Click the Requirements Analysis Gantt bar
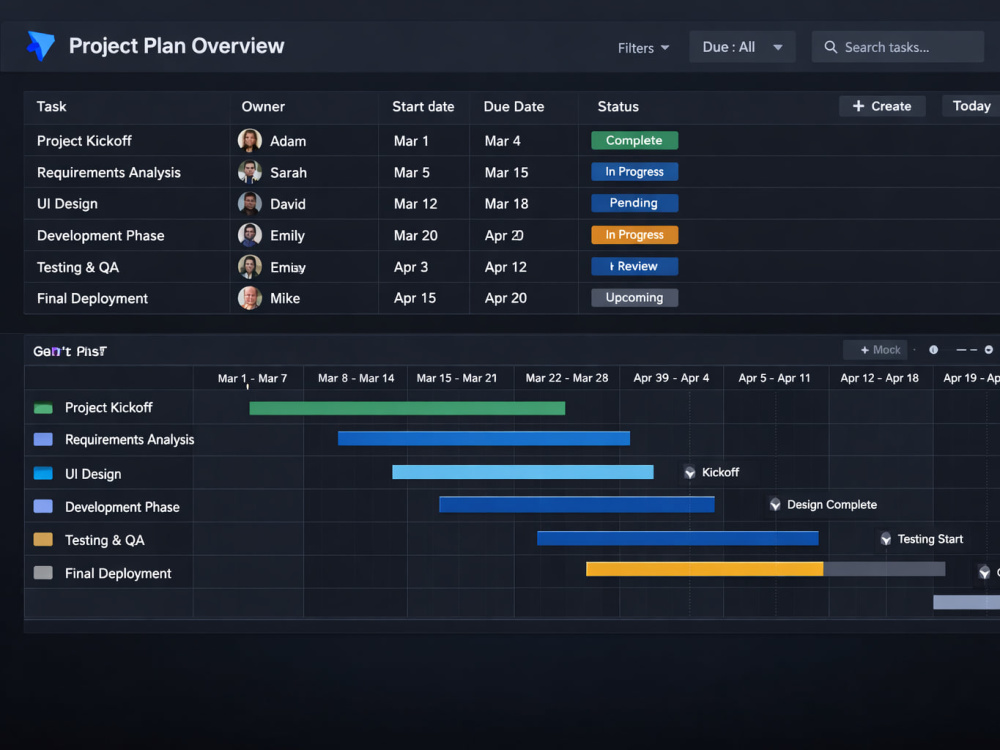The height and width of the screenshot is (750, 1000). (484, 438)
